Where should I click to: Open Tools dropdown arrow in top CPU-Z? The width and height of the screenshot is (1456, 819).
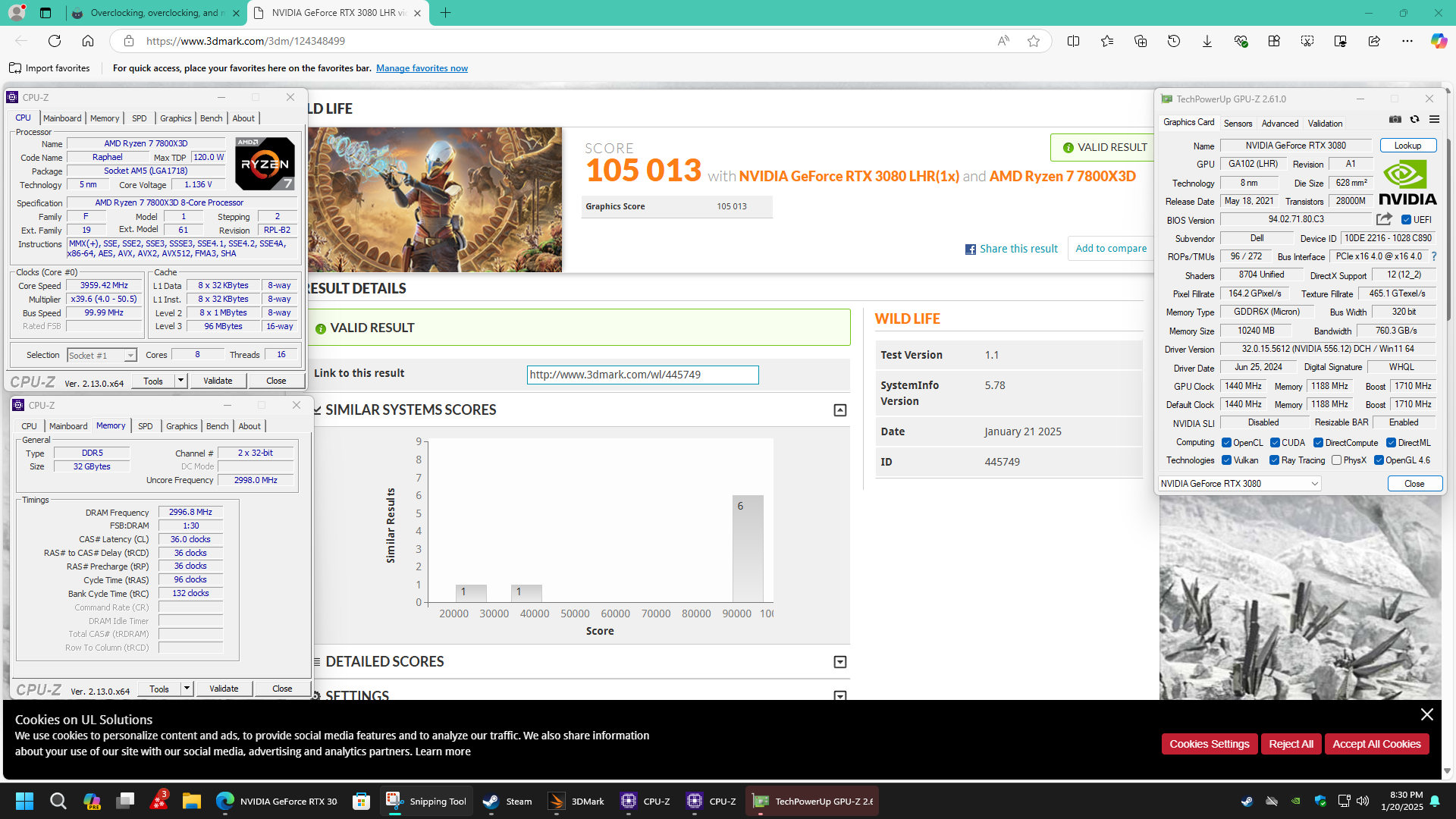tap(180, 381)
